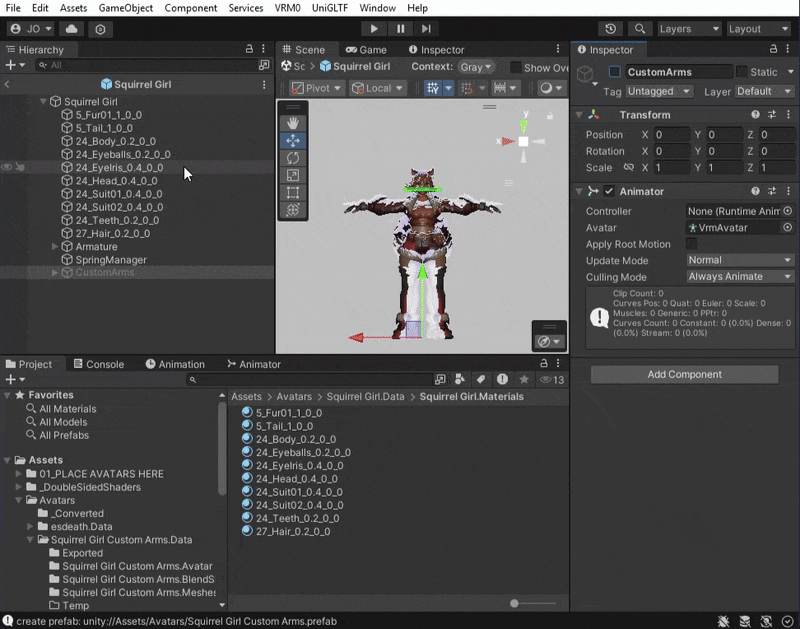Open Transform component more options menu
The height and width of the screenshot is (629, 800).
coord(788,115)
